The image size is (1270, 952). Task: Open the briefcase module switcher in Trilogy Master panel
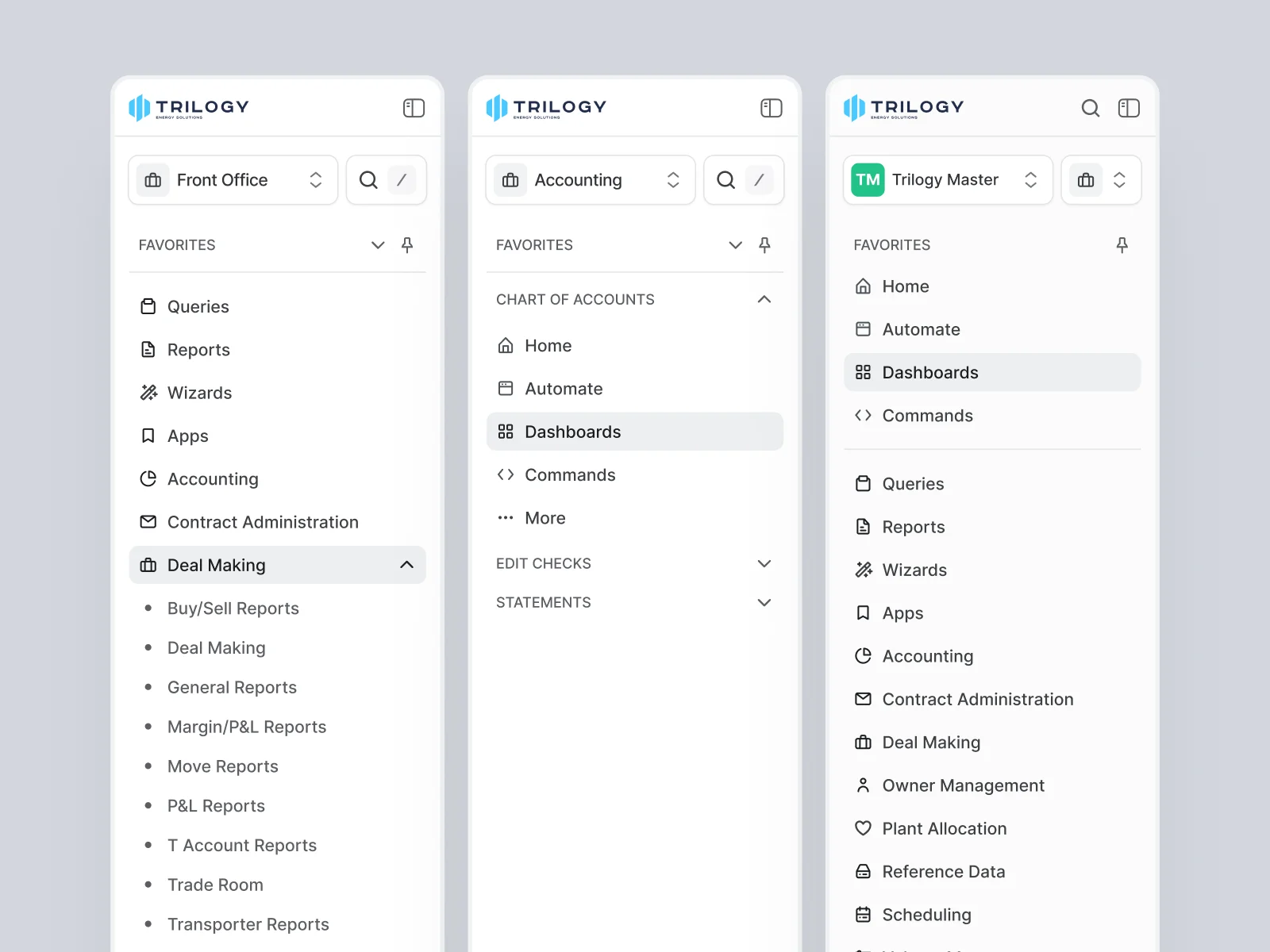click(x=1102, y=180)
